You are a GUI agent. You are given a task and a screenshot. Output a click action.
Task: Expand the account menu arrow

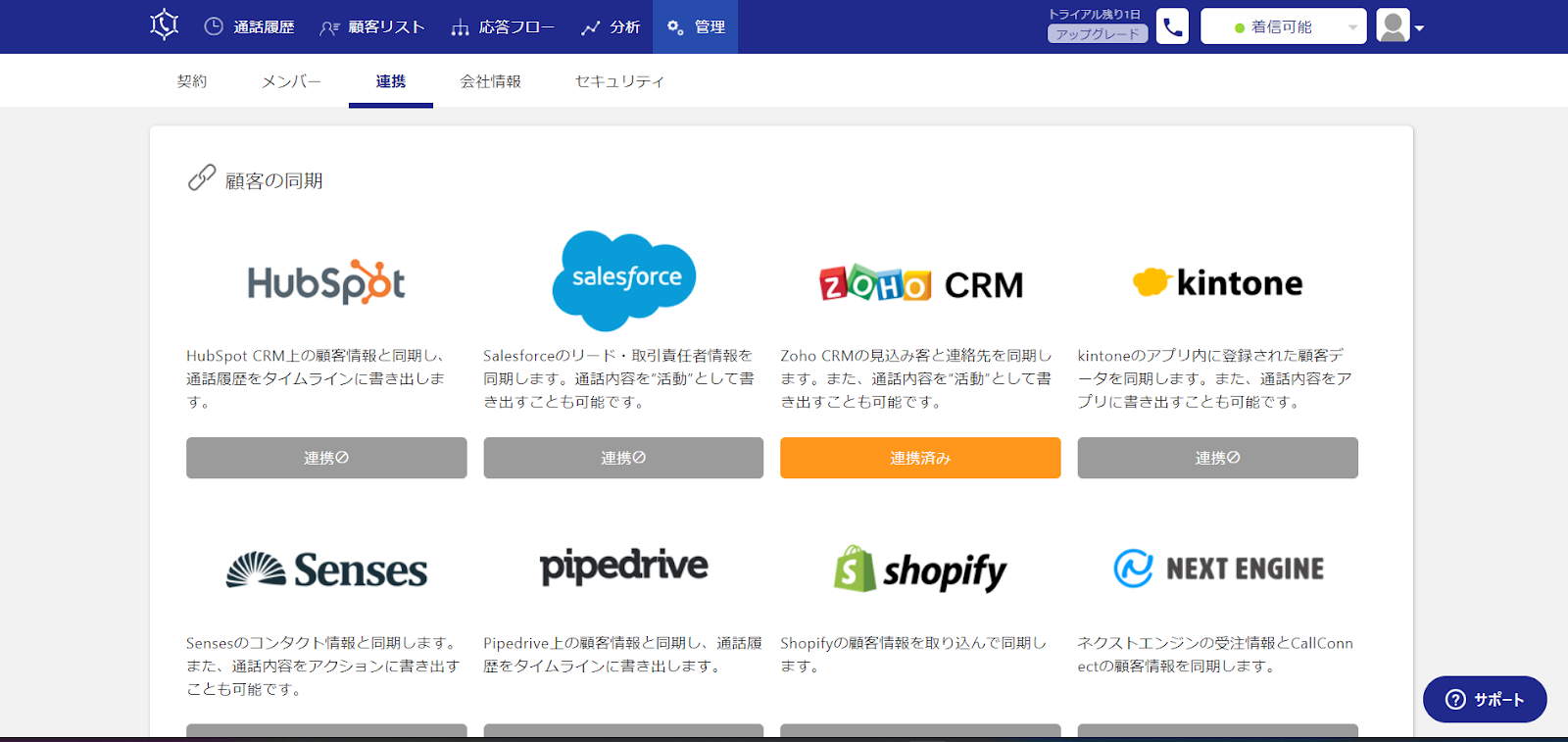[1419, 28]
